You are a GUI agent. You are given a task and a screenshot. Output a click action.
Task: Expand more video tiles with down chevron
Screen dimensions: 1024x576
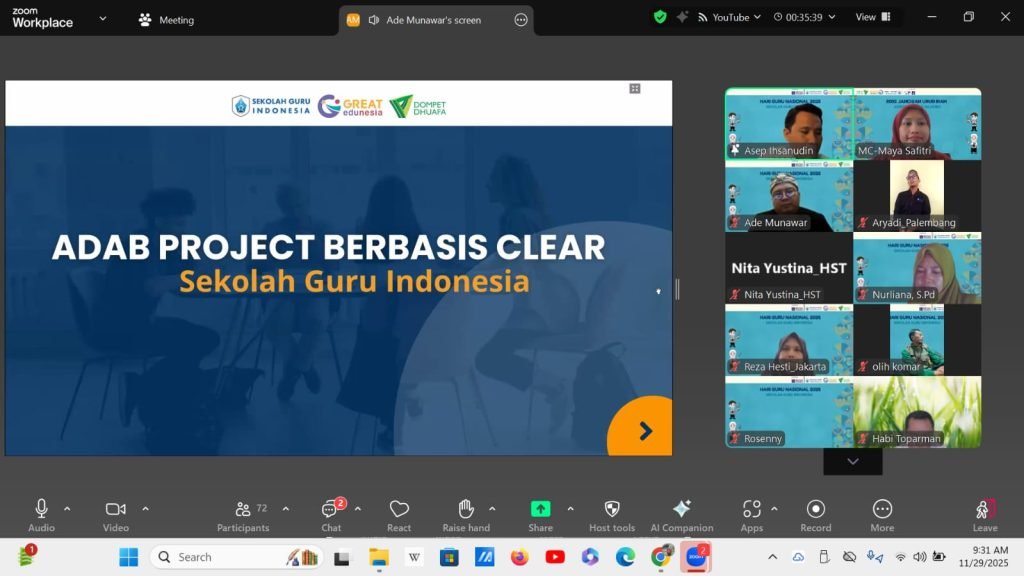point(852,461)
